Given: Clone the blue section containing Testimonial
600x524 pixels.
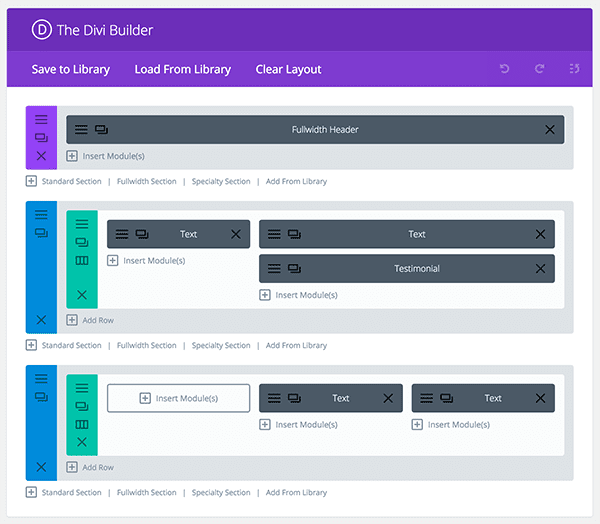Looking at the screenshot, I should tap(41, 233).
